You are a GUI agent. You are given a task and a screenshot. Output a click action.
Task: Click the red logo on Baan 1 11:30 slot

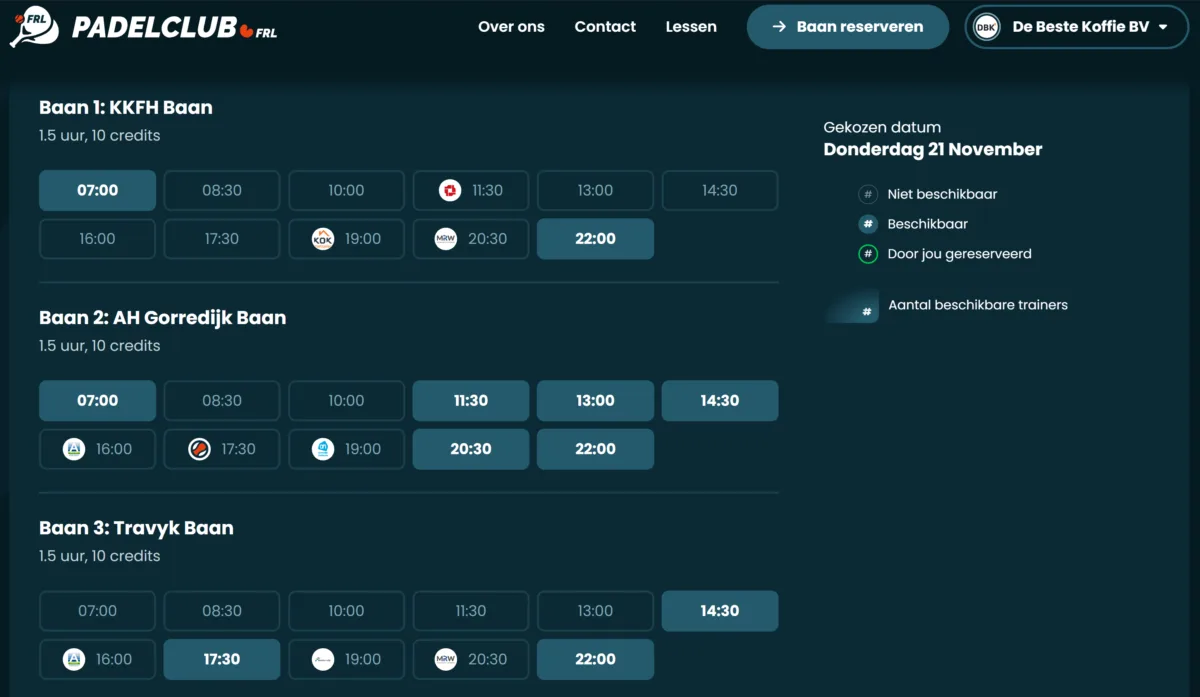pyautogui.click(x=450, y=190)
